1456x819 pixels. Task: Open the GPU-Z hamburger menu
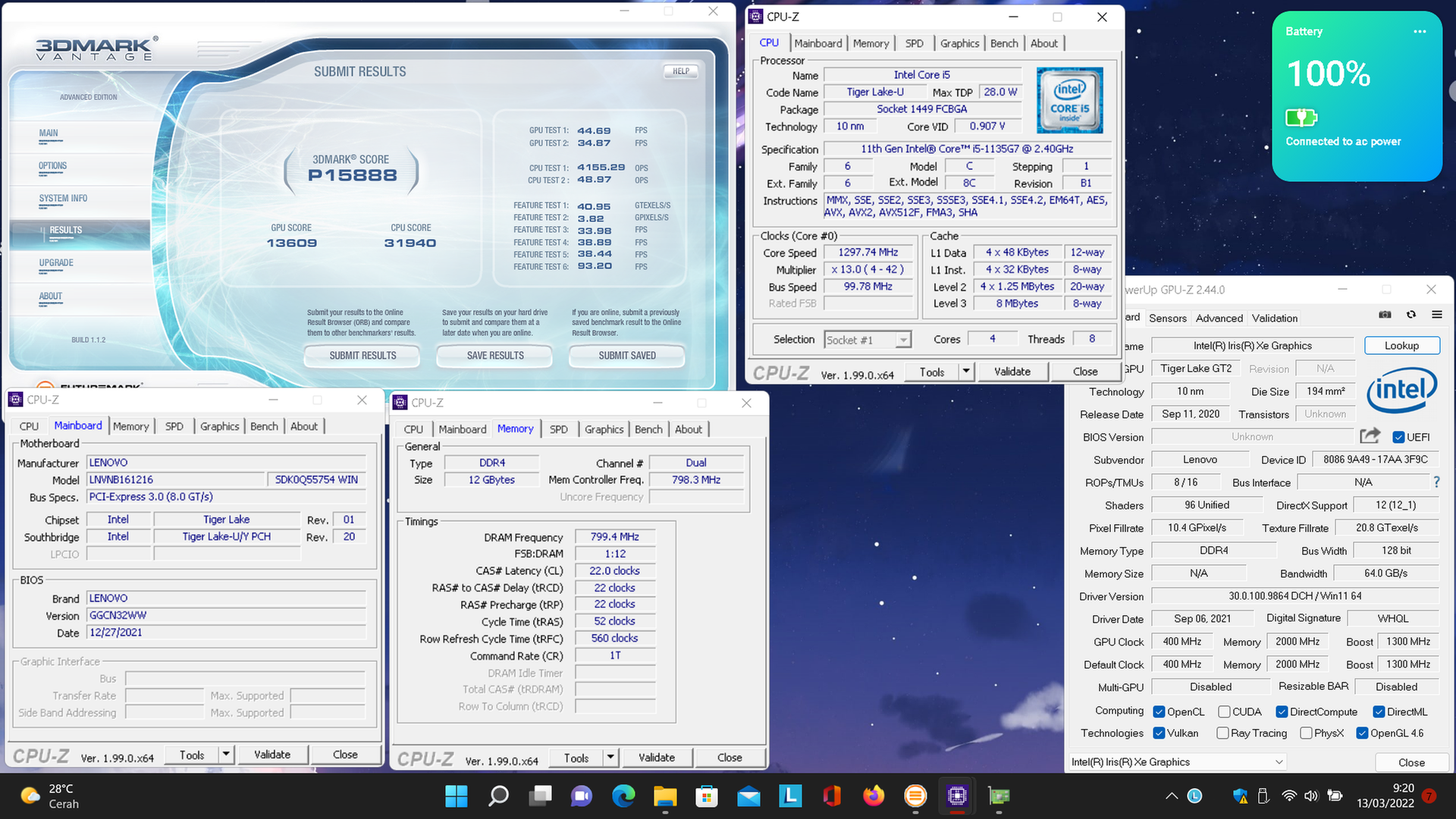click(1437, 315)
